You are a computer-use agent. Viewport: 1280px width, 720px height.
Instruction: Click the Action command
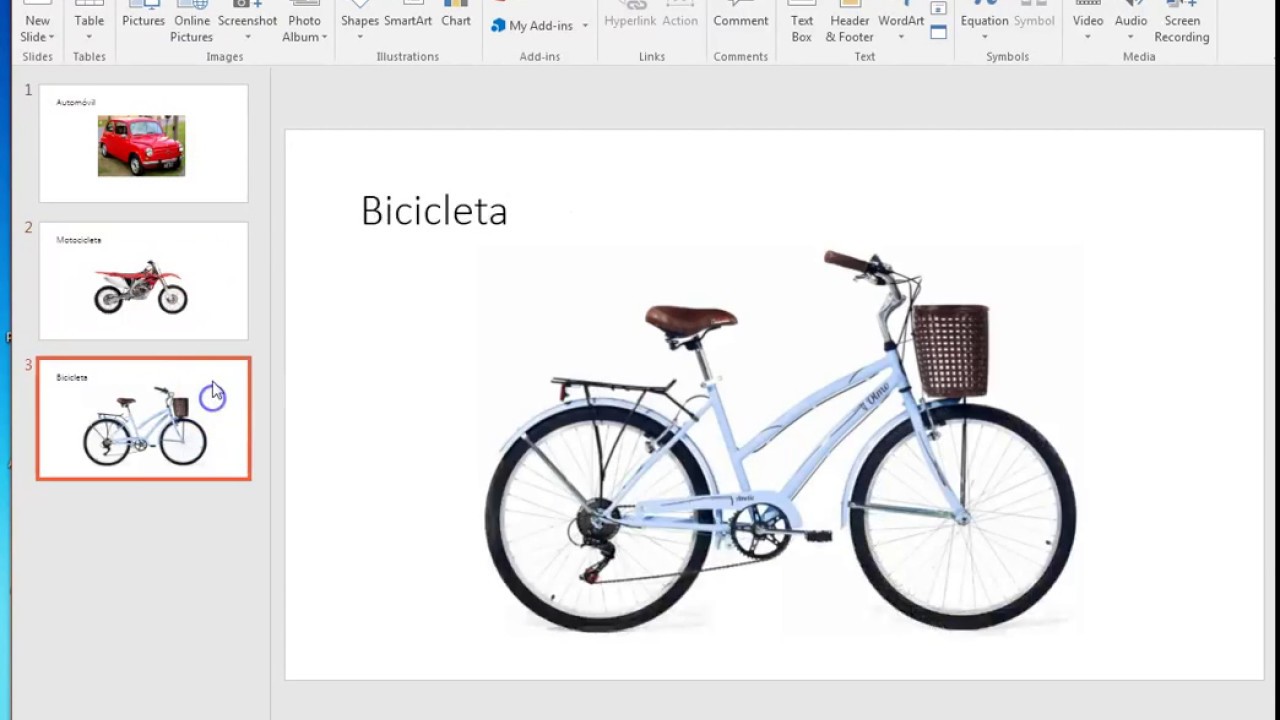tap(680, 15)
